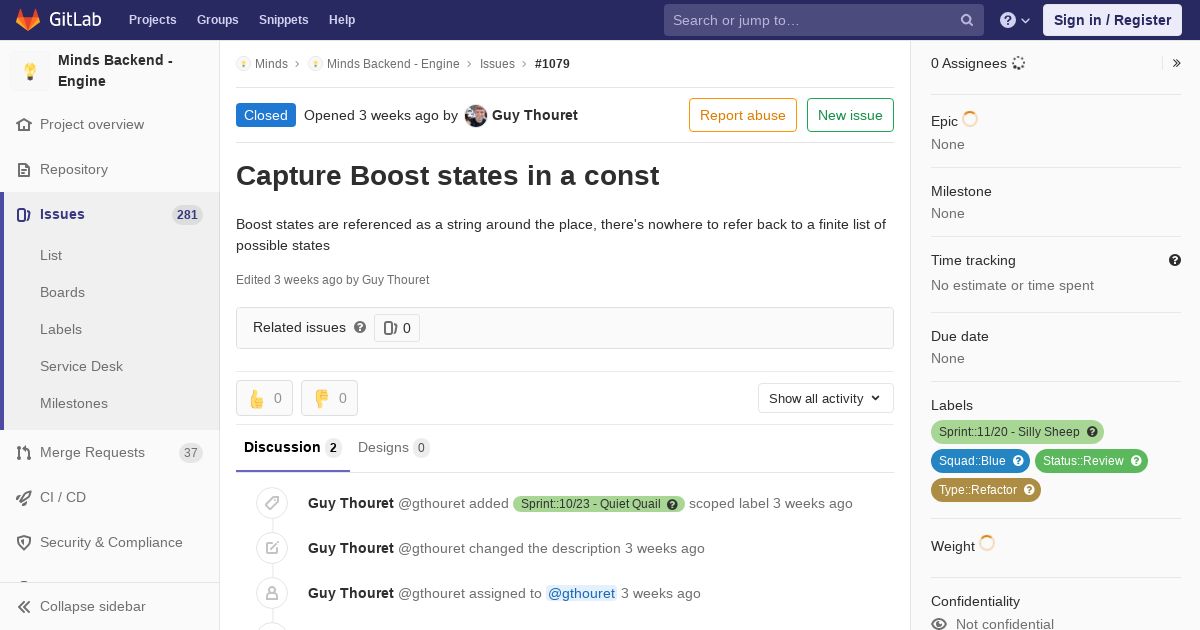
Task: Open the Guy Thouret author link
Action: click(x=535, y=115)
